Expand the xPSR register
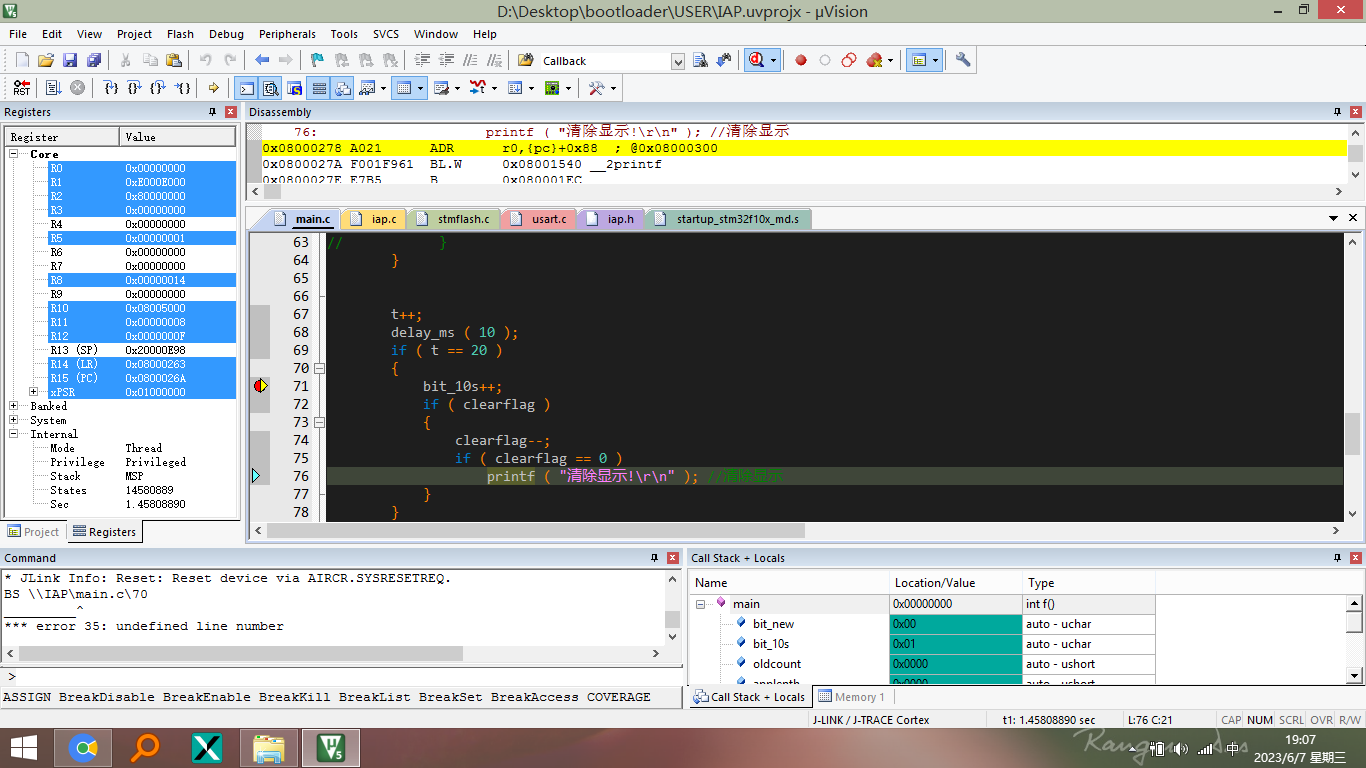 point(33,392)
